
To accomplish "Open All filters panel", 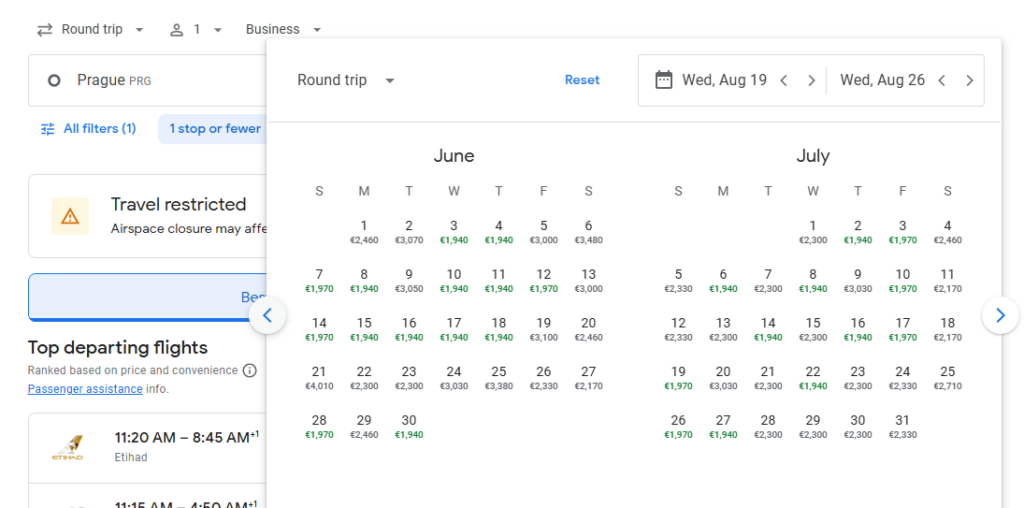I will [88, 129].
